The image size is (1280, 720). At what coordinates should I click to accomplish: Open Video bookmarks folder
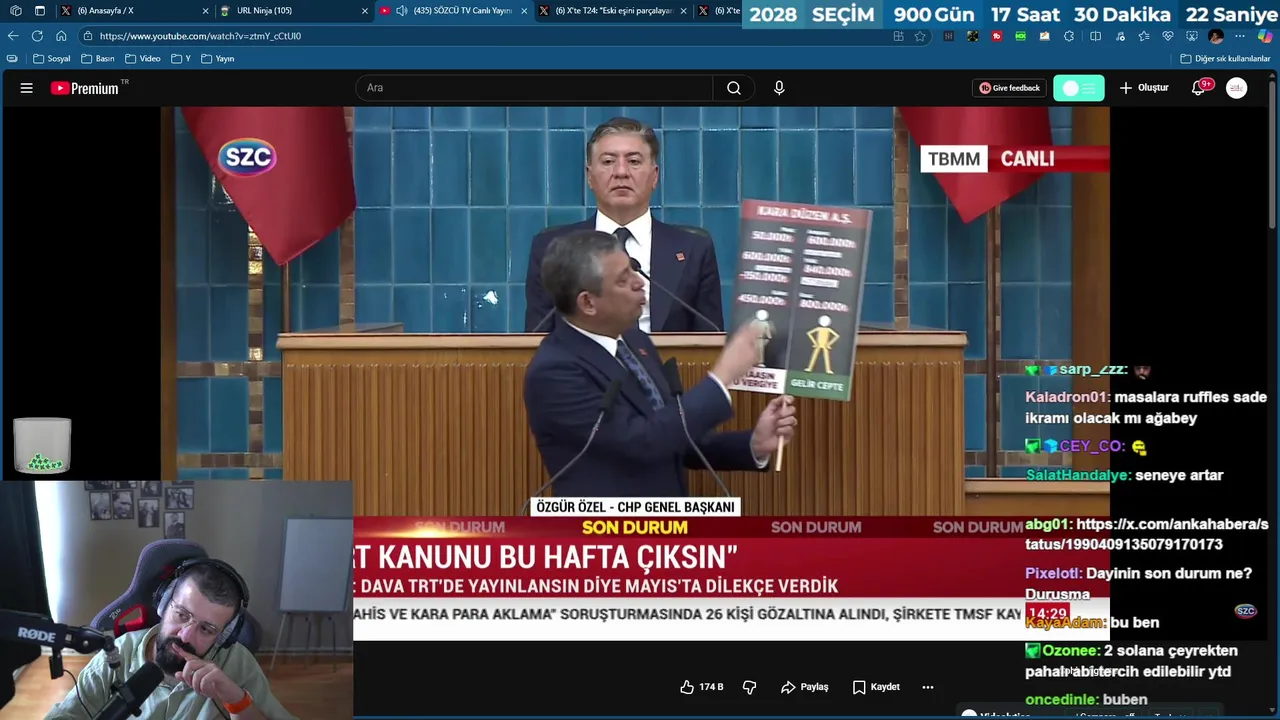pyautogui.click(x=143, y=59)
